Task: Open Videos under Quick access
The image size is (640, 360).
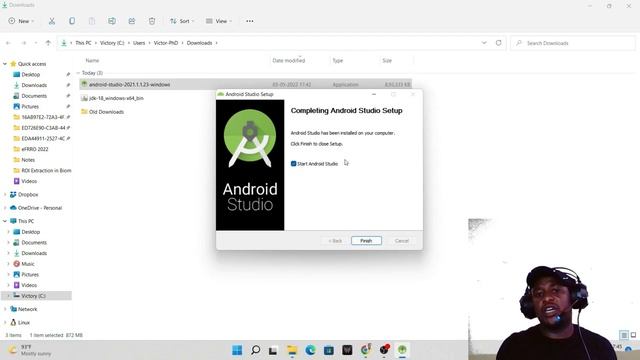Action: 29,181
